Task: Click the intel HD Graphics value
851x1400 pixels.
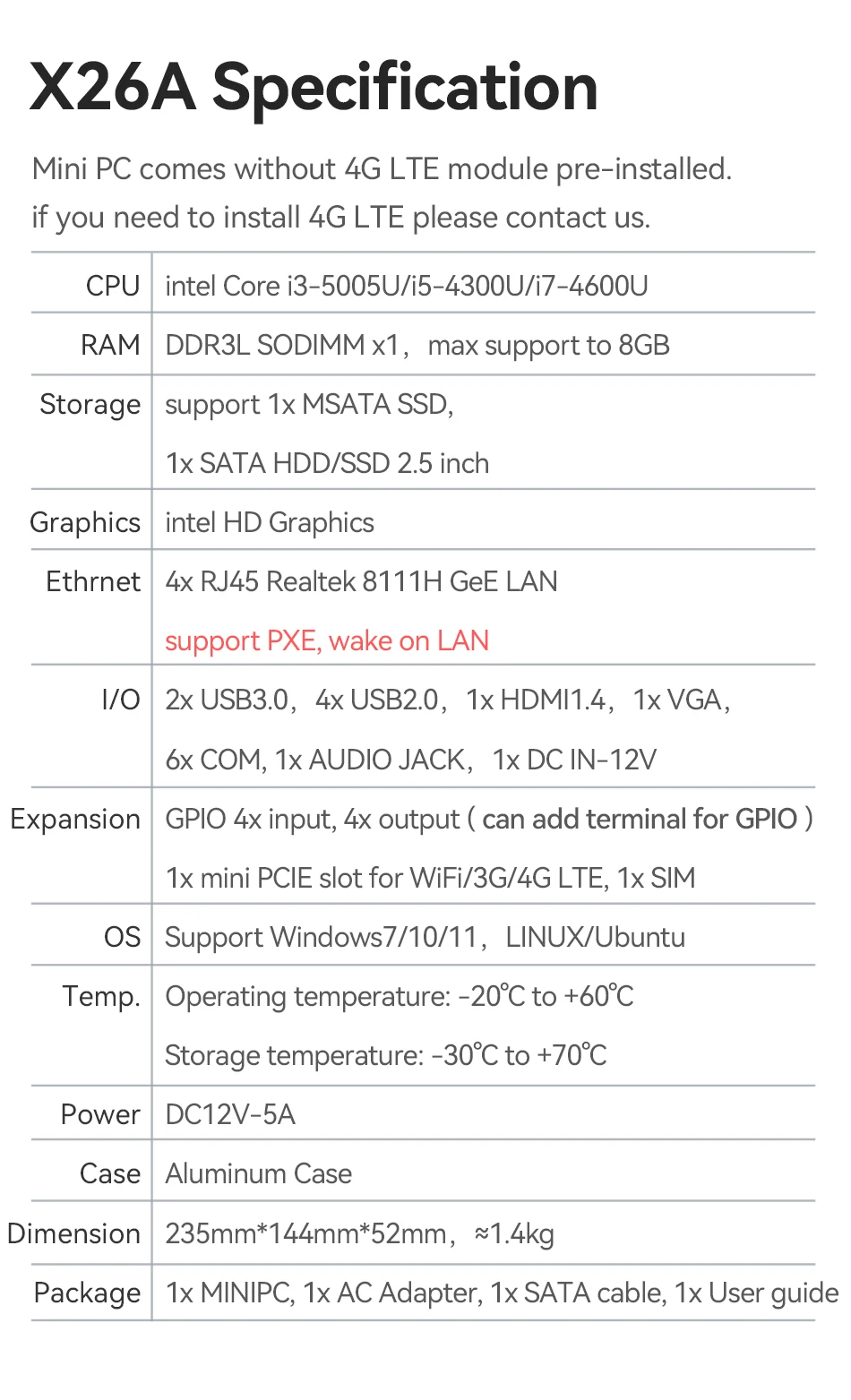Action: click(270, 523)
